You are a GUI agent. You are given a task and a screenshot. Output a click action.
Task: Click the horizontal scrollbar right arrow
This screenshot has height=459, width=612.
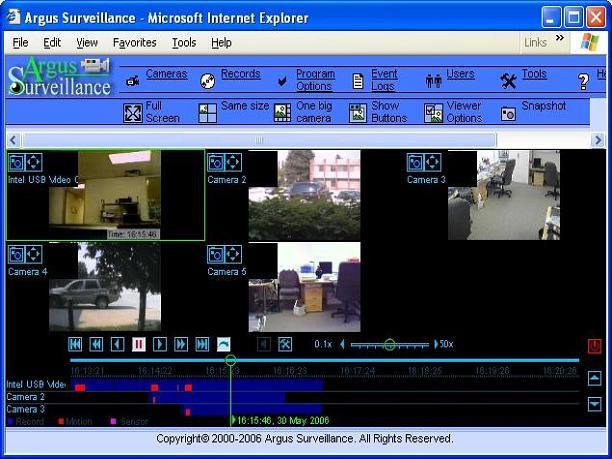click(x=598, y=140)
